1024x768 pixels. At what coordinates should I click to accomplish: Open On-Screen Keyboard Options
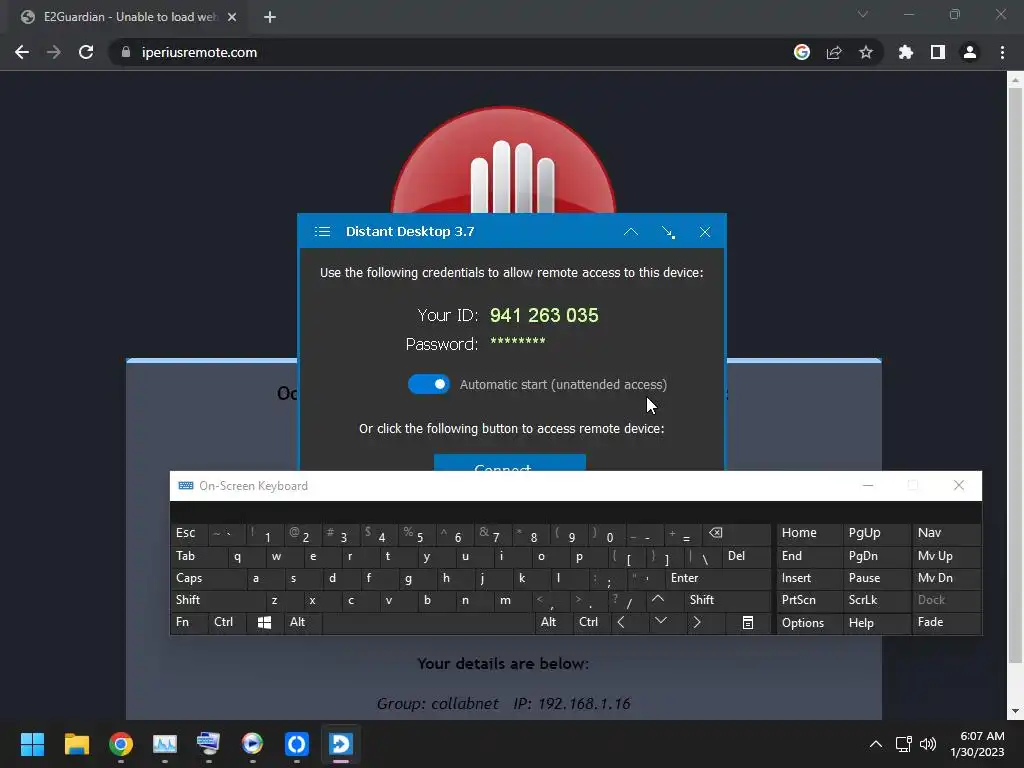(x=808, y=622)
